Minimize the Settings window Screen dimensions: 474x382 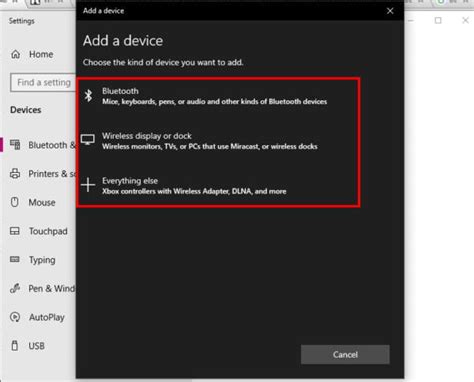pos(411,21)
